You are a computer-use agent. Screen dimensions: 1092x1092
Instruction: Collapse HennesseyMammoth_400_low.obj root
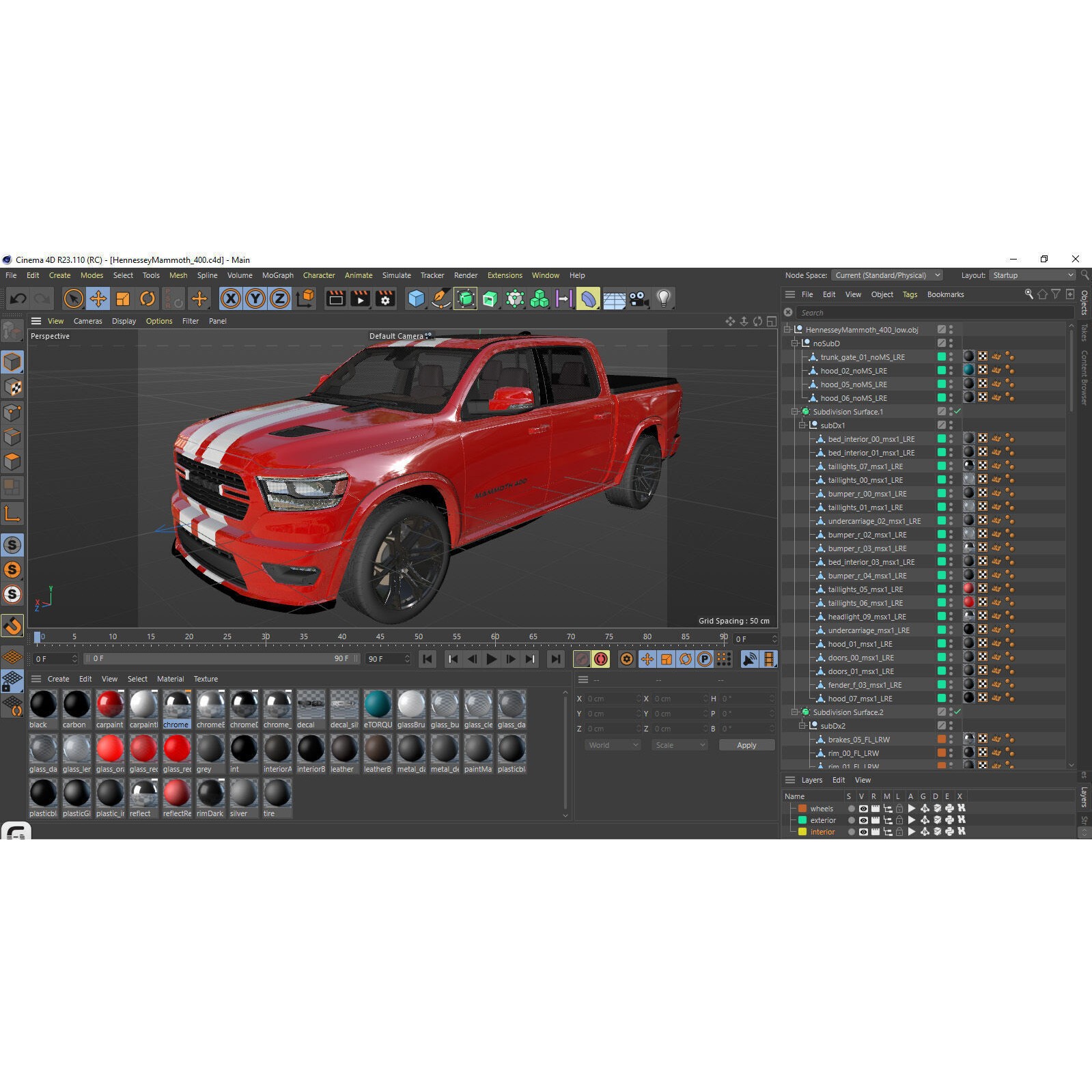[x=787, y=330]
